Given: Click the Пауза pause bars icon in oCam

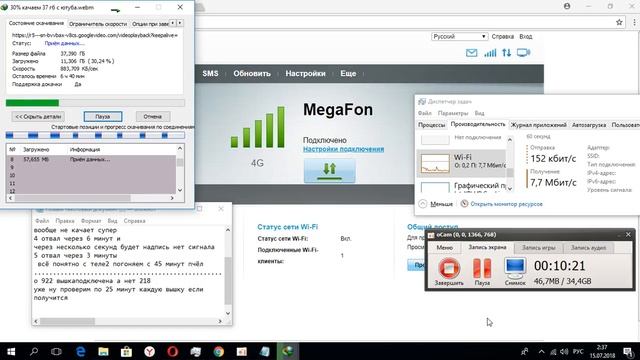Looking at the screenshot, I should pos(482,268).
